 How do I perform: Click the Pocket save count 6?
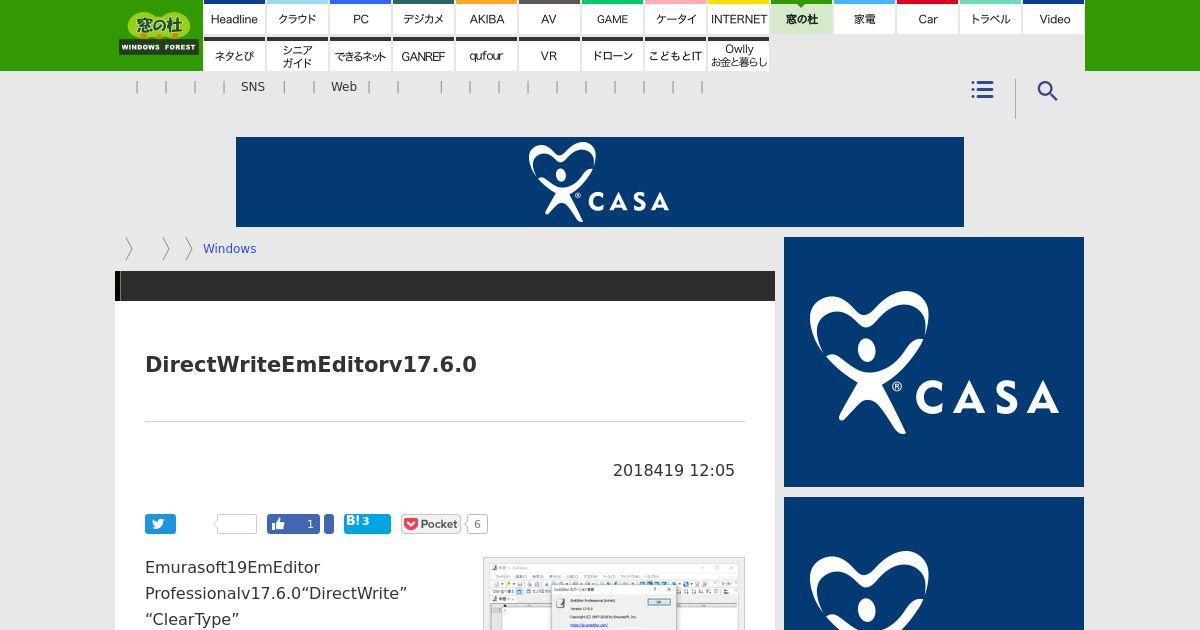(x=477, y=524)
